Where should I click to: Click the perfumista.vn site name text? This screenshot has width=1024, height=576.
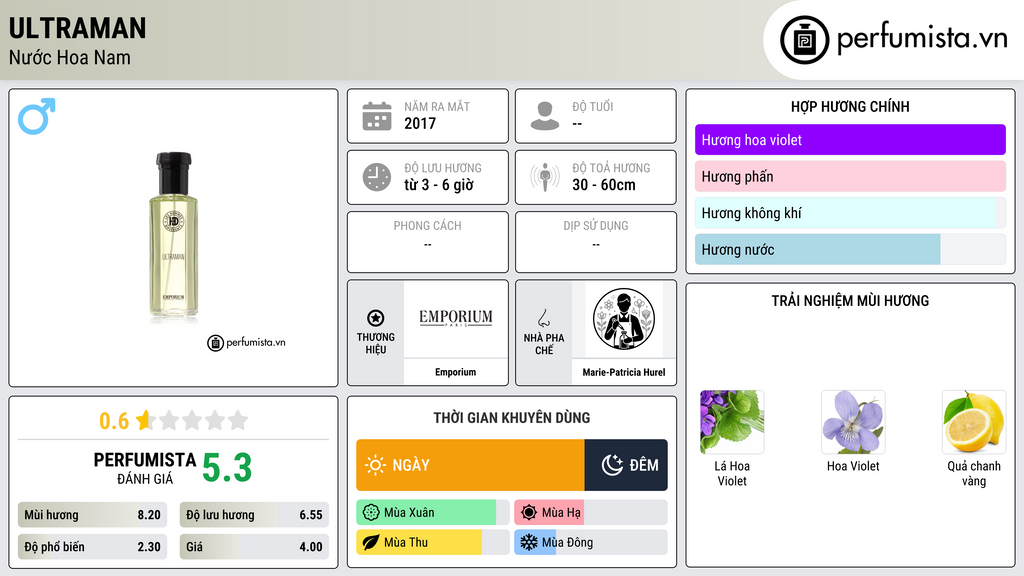point(922,38)
